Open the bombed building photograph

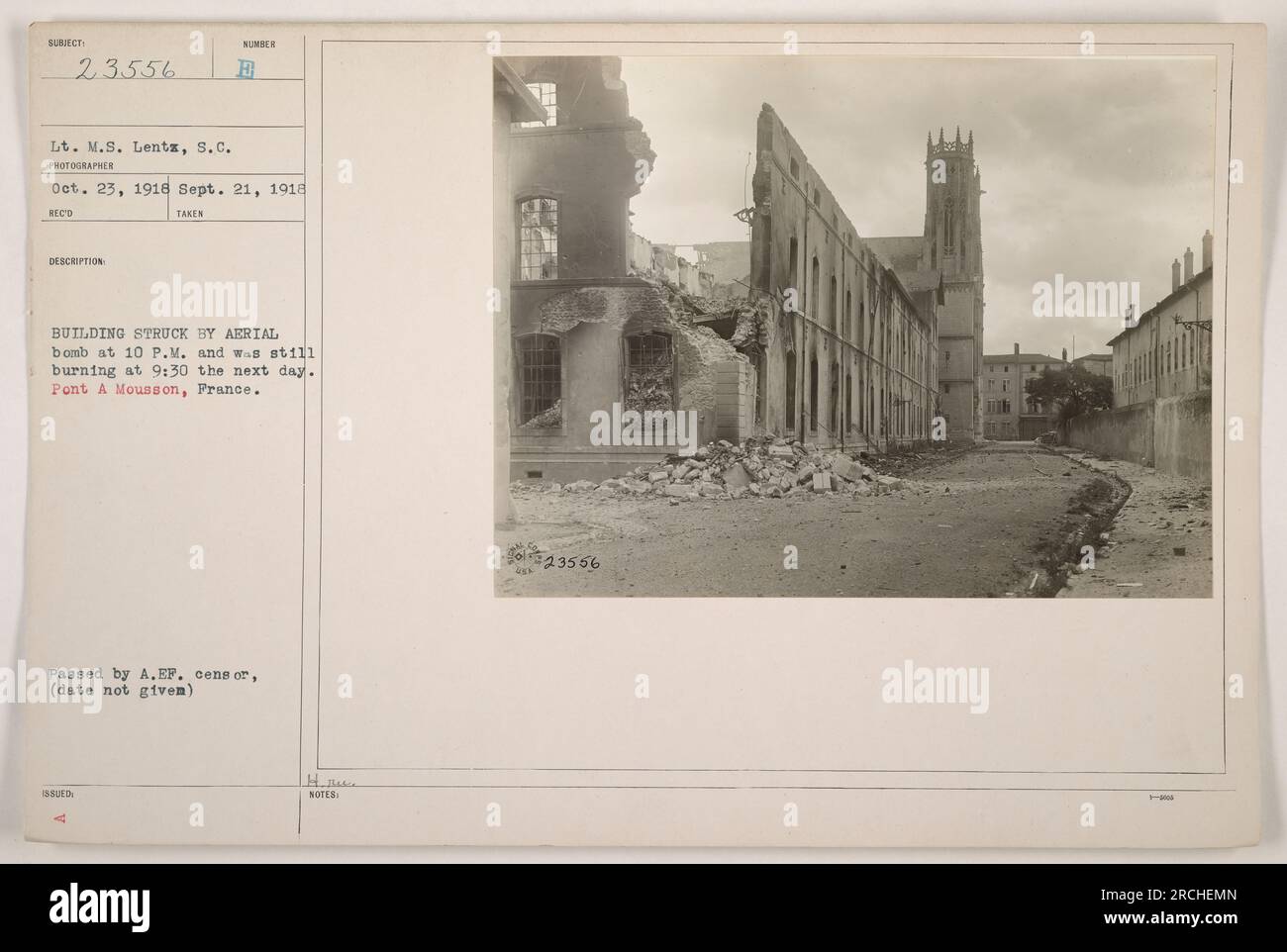tap(852, 326)
